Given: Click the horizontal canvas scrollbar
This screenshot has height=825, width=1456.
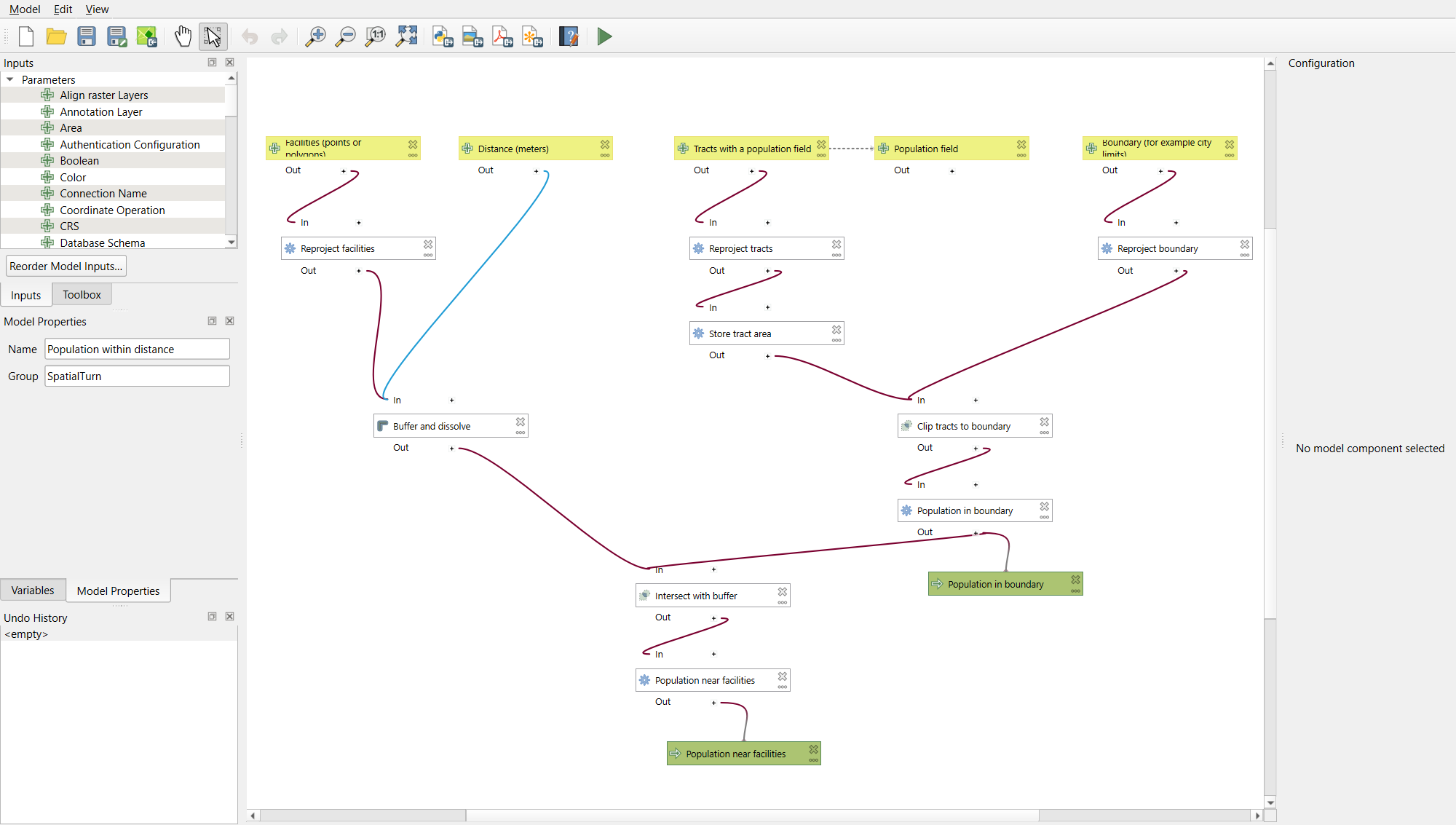Looking at the screenshot, I should [x=753, y=816].
